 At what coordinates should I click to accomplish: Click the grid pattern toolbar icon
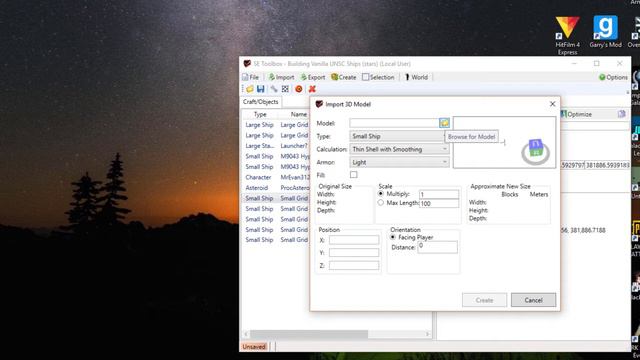285,89
